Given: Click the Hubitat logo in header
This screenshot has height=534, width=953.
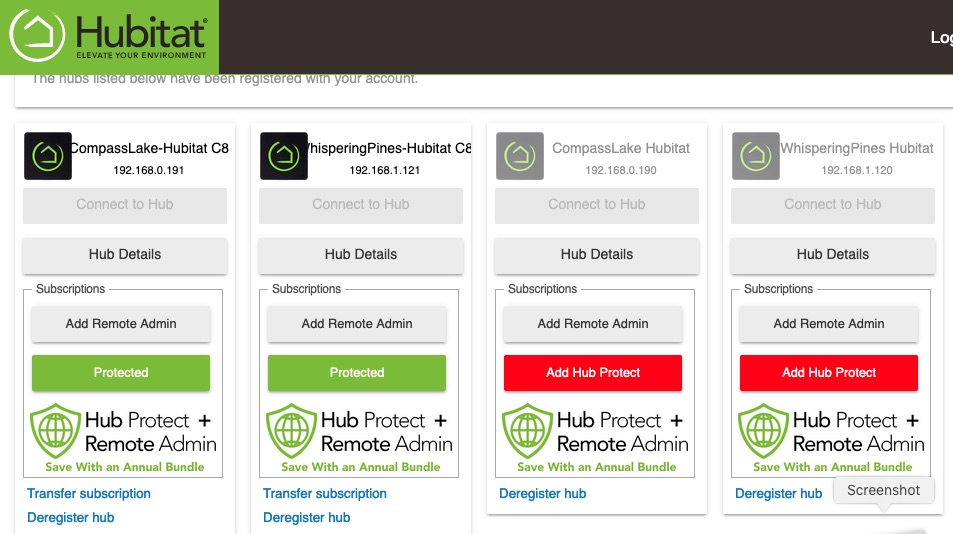Looking at the screenshot, I should point(109,36).
